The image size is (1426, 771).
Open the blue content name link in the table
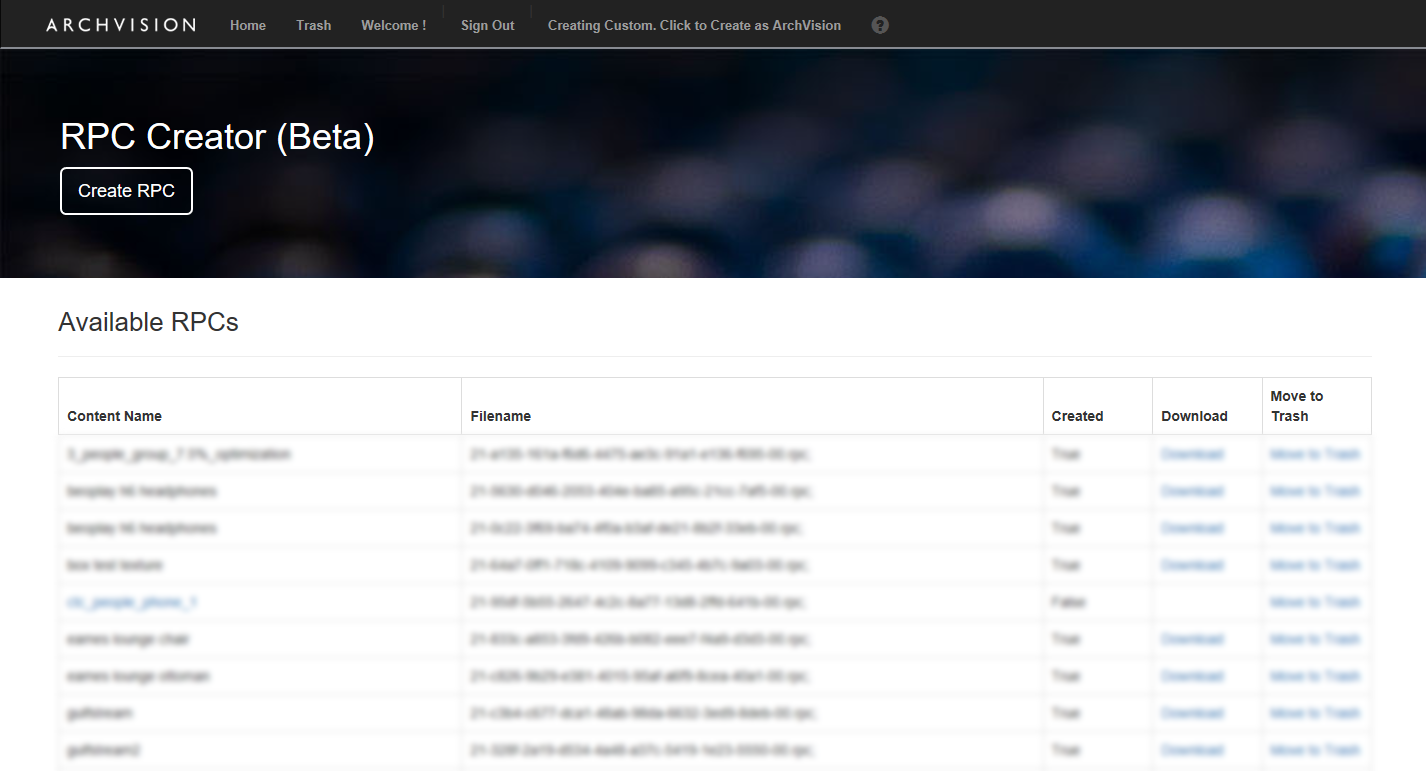pyautogui.click(x=132, y=602)
